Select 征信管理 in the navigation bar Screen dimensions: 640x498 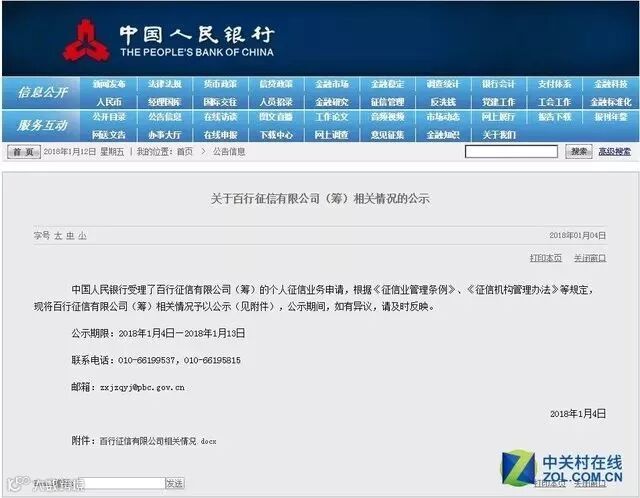pos(387,102)
